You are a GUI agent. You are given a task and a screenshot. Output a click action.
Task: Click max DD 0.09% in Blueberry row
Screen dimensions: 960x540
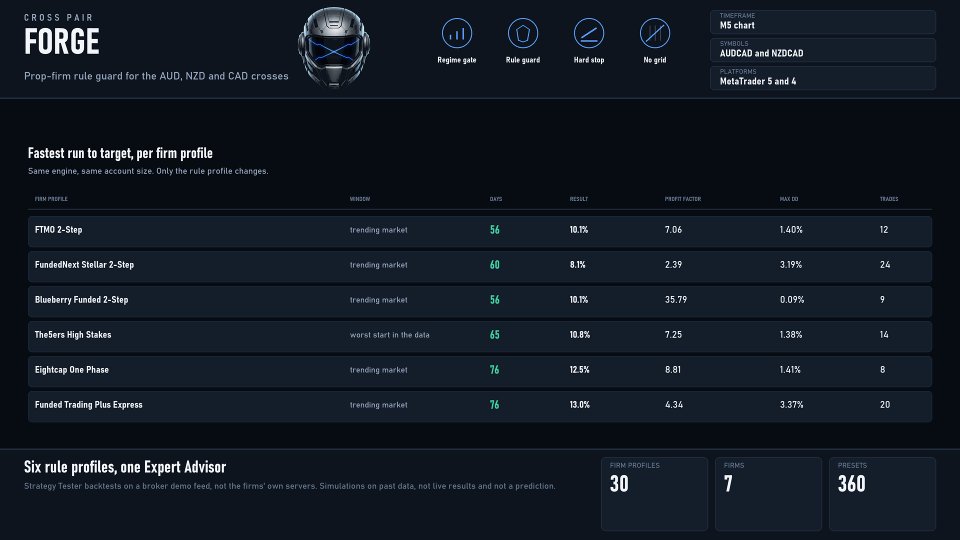[792, 300]
